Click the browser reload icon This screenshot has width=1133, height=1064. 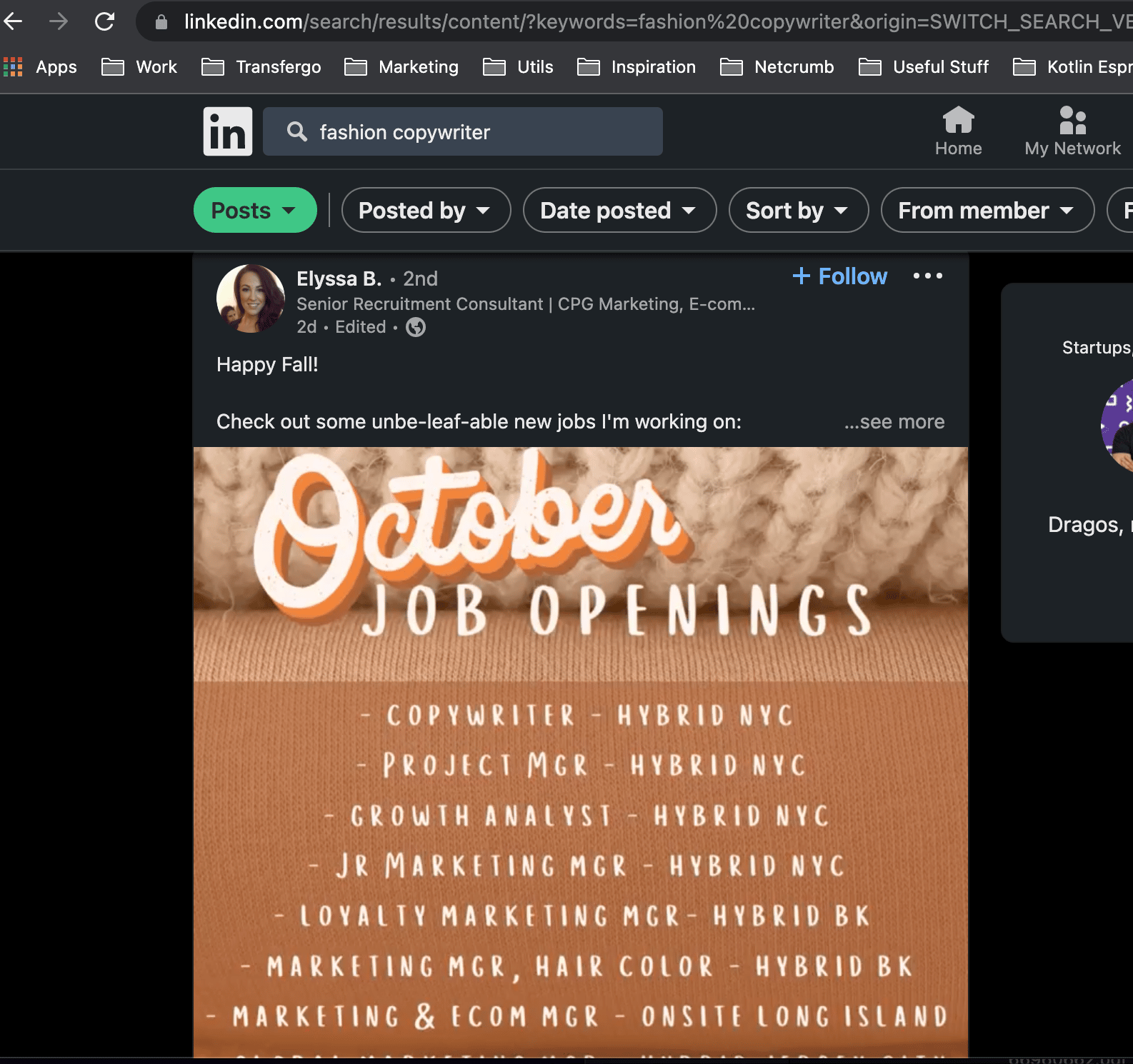tap(105, 21)
